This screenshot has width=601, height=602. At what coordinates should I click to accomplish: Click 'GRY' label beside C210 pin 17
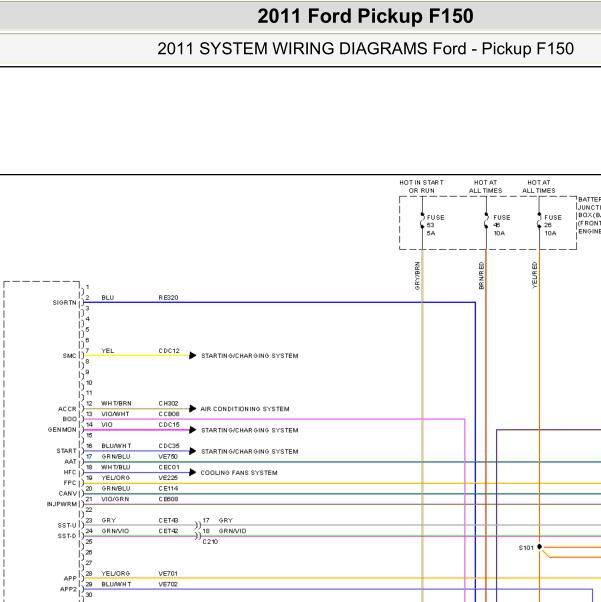click(226, 520)
